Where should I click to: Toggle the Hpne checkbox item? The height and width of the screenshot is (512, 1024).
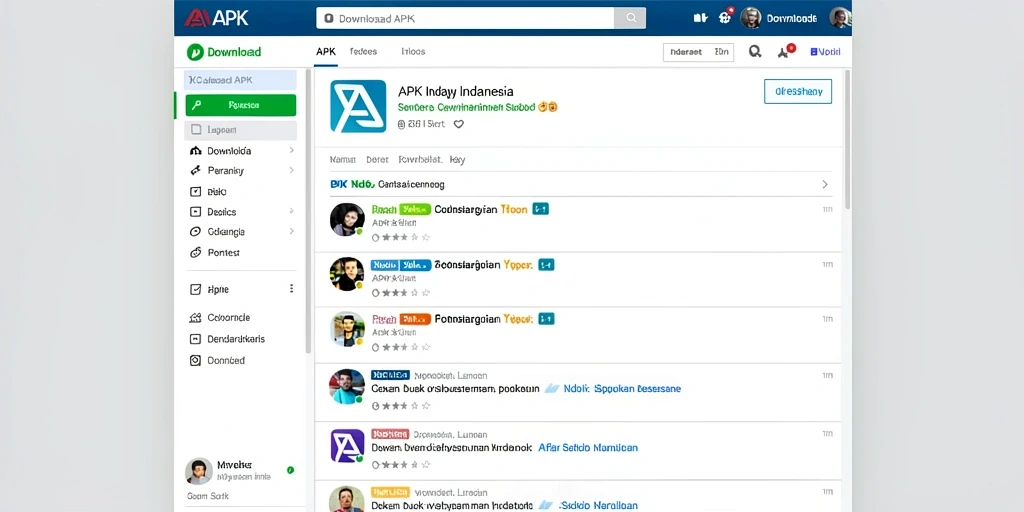195,289
